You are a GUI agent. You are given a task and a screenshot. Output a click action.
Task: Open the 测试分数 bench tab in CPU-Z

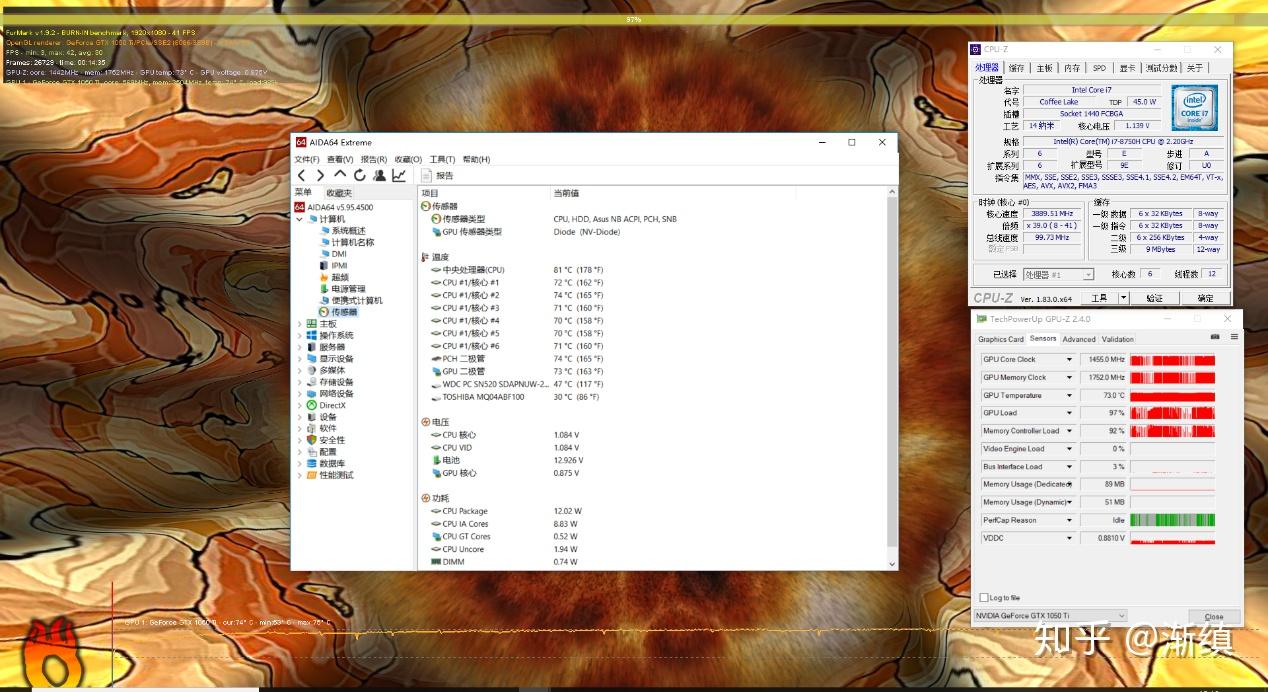point(1161,68)
